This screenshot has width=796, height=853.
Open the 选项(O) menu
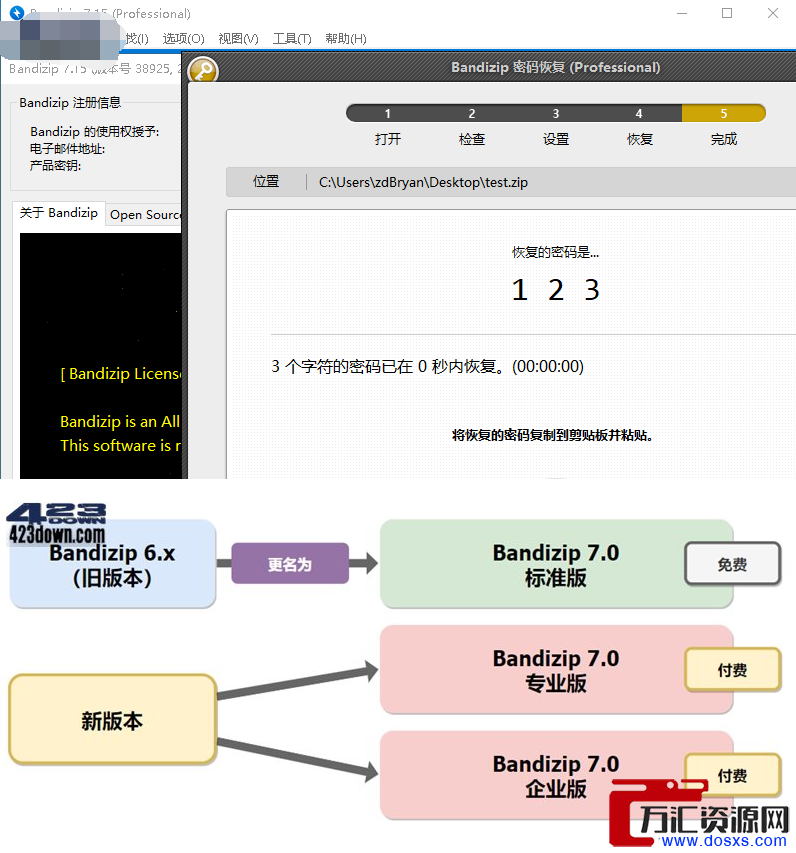coord(183,39)
